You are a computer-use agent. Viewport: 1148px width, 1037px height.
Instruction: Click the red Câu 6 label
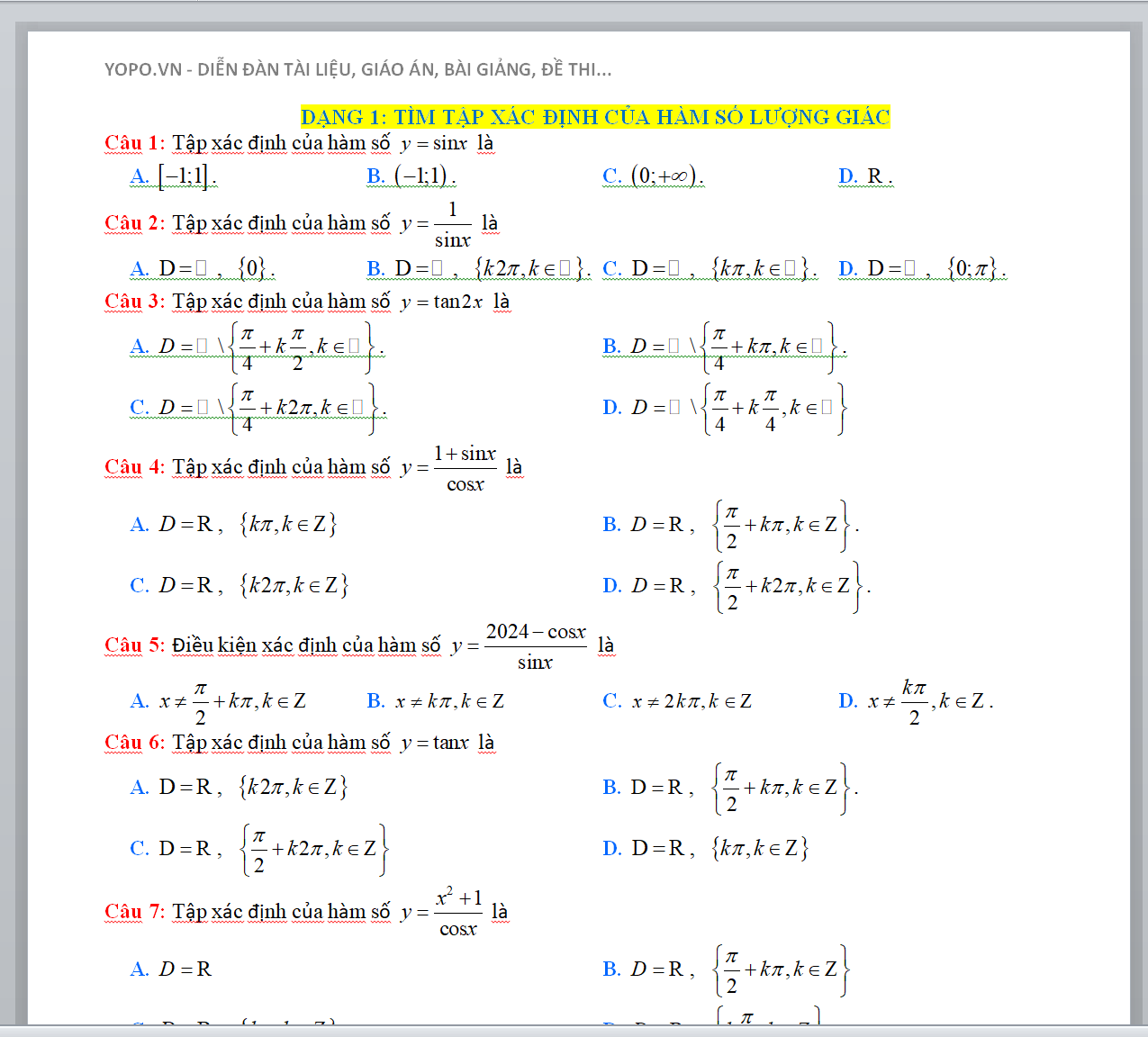point(134,743)
